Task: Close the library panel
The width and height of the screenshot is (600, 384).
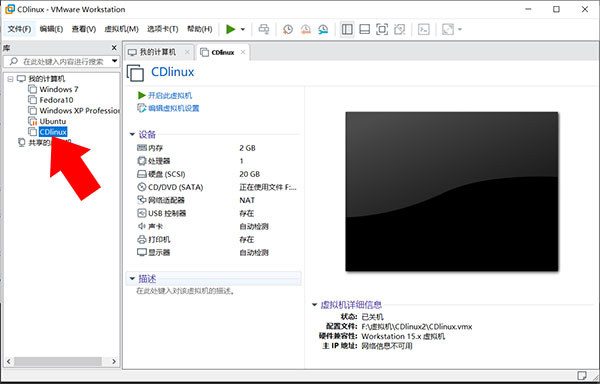Action: point(114,48)
